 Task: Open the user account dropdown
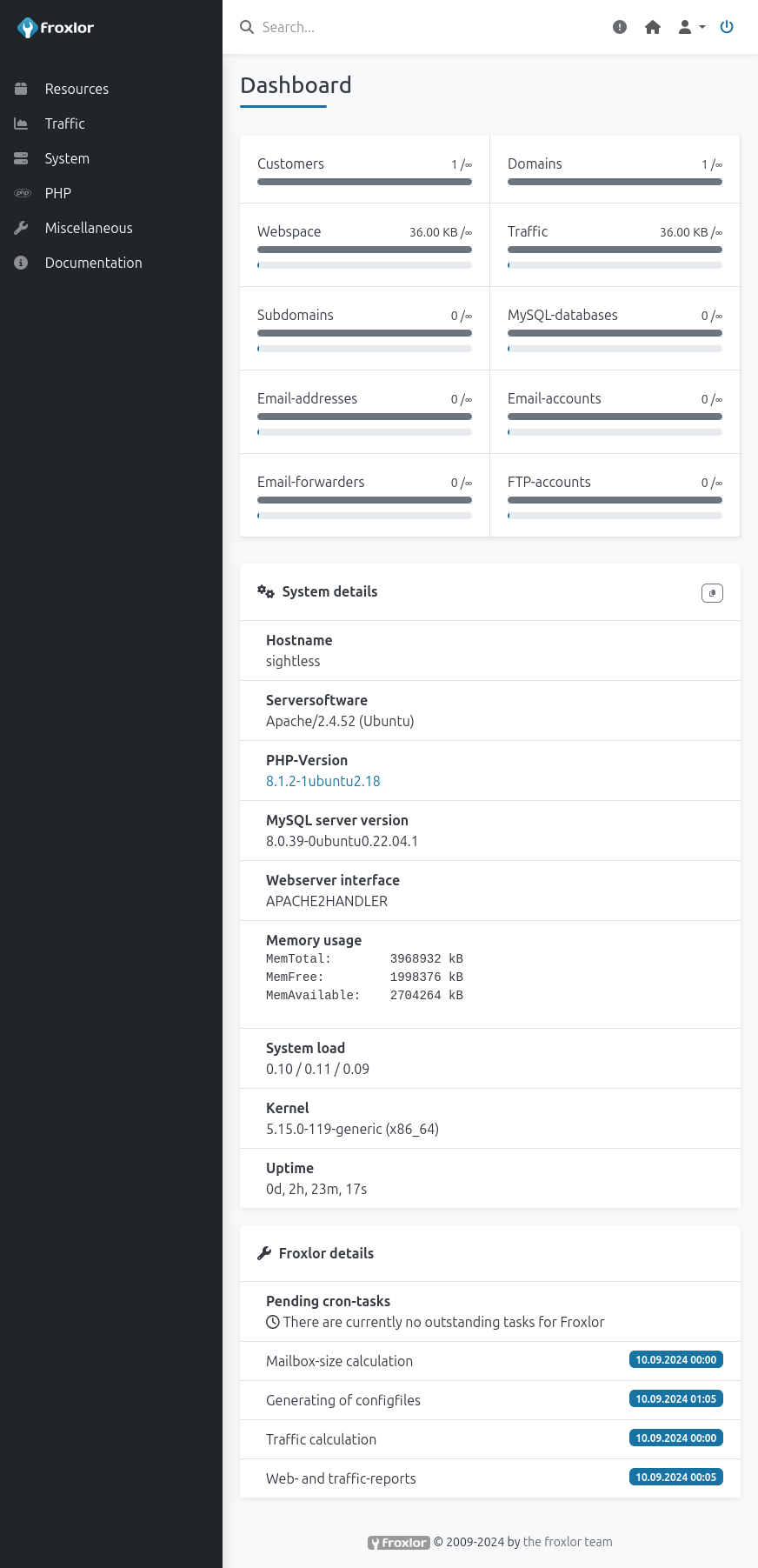click(691, 27)
